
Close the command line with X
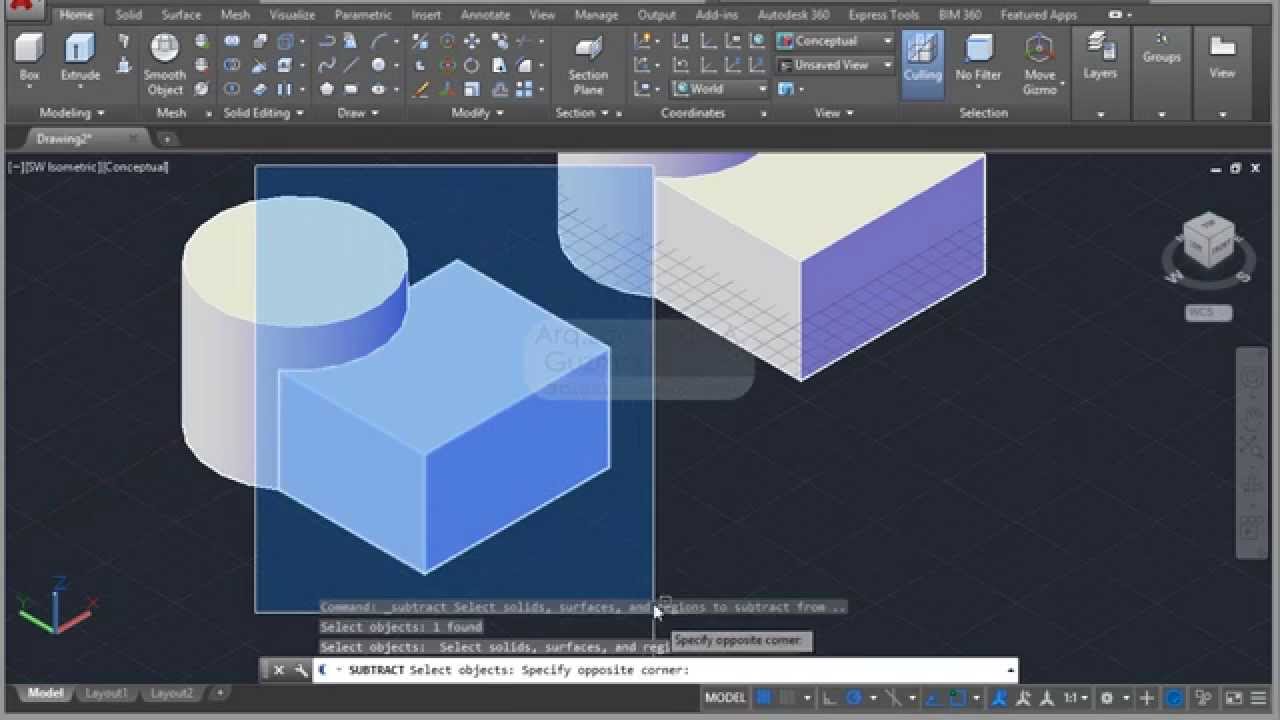[x=279, y=670]
